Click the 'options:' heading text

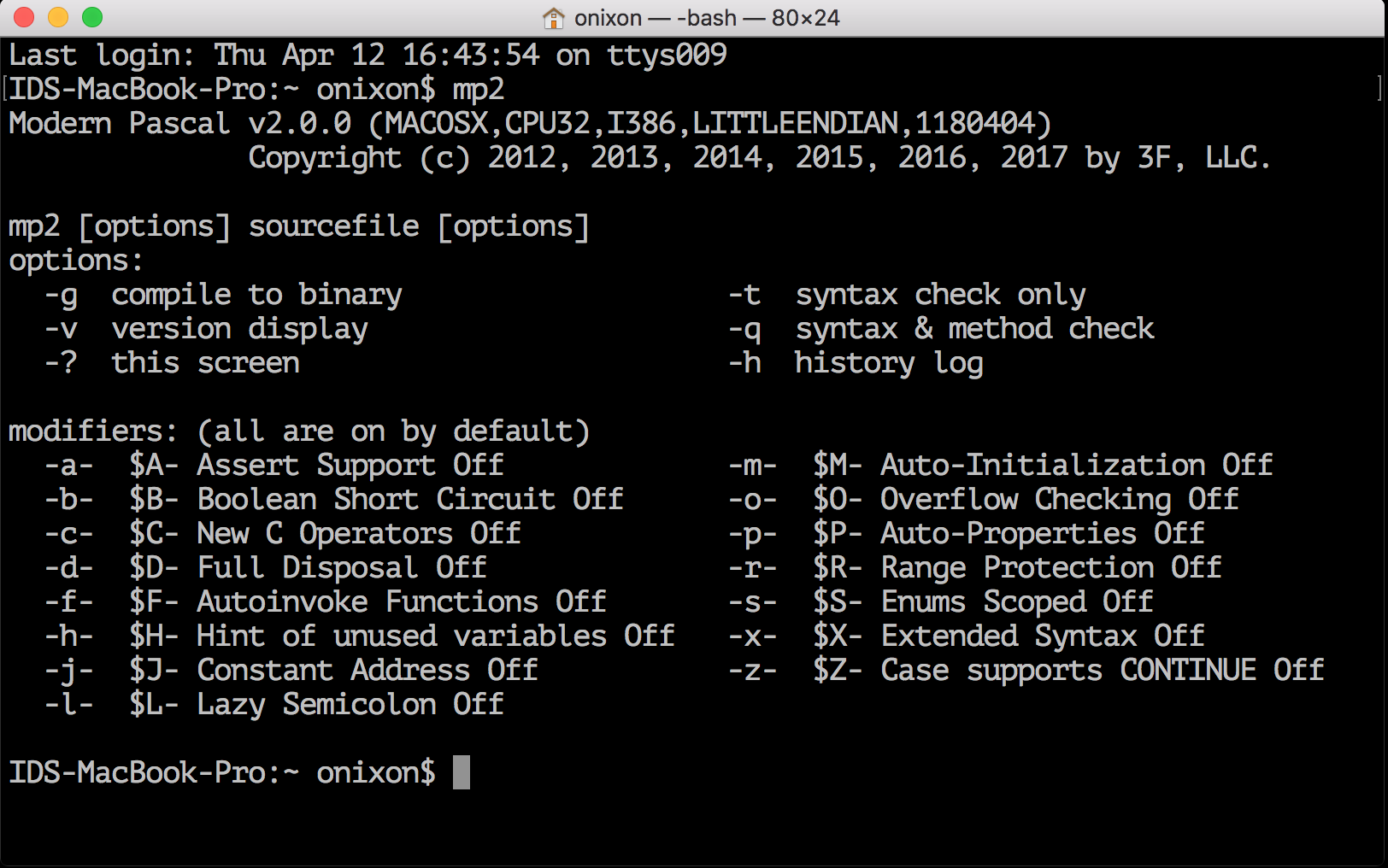click(76, 261)
